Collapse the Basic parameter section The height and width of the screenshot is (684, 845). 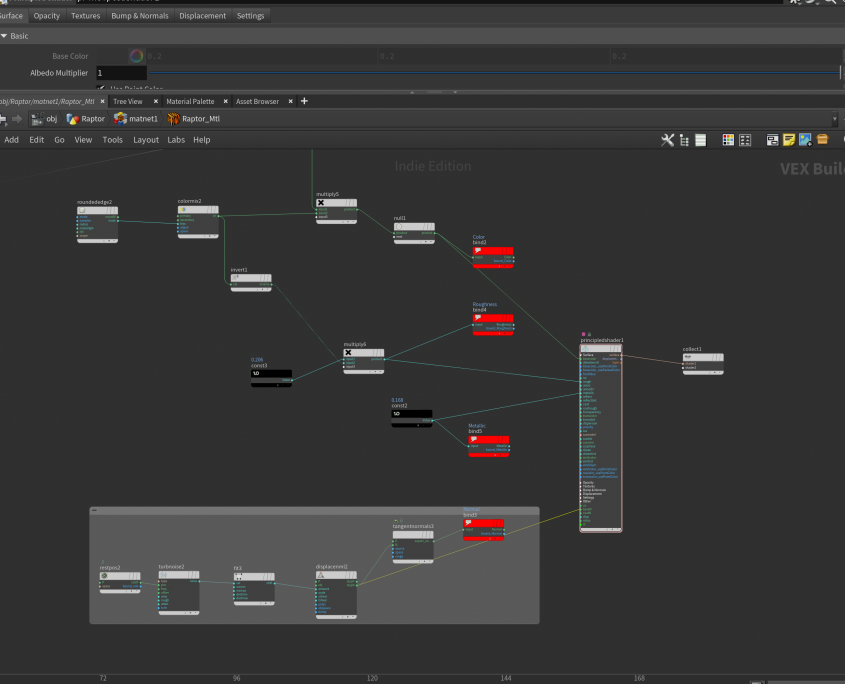pyautogui.click(x=4, y=36)
